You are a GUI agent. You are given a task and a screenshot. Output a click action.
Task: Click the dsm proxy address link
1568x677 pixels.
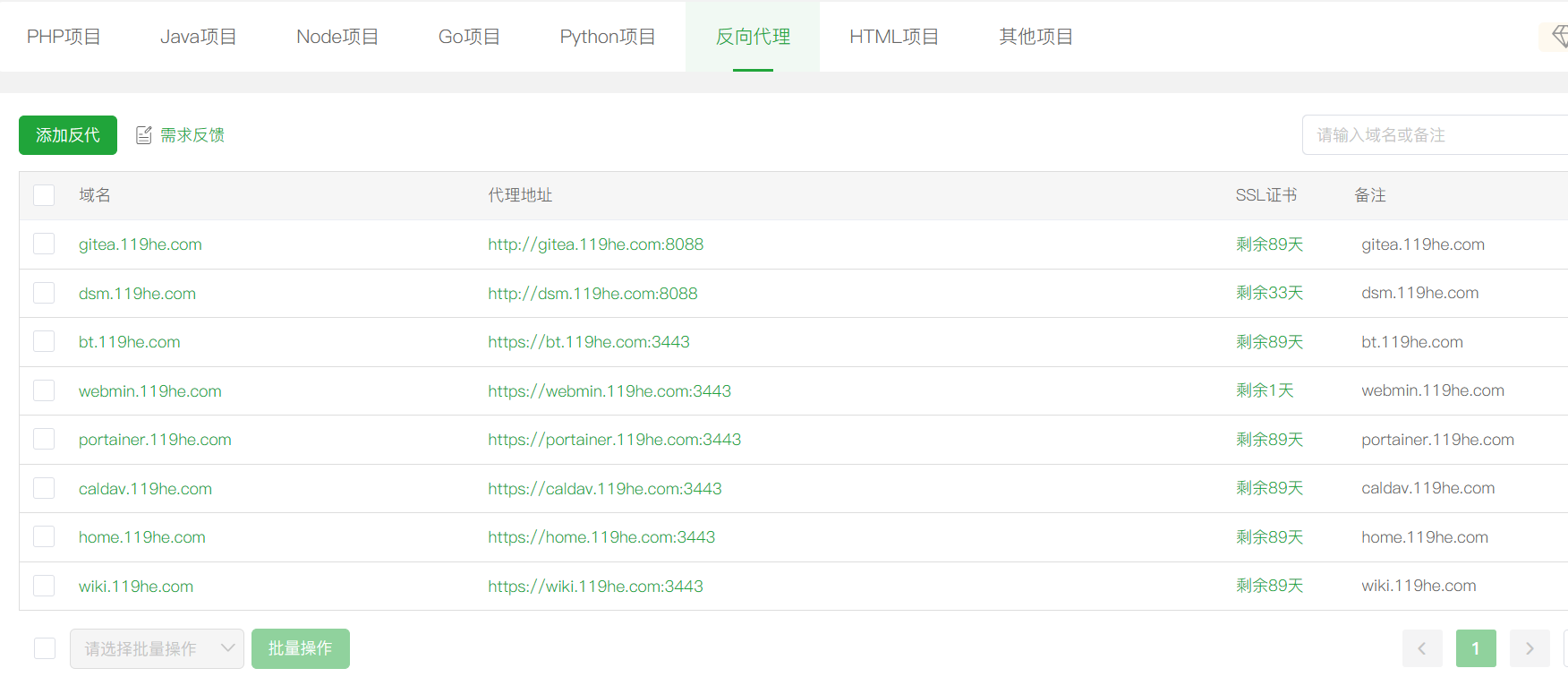pyautogui.click(x=592, y=294)
